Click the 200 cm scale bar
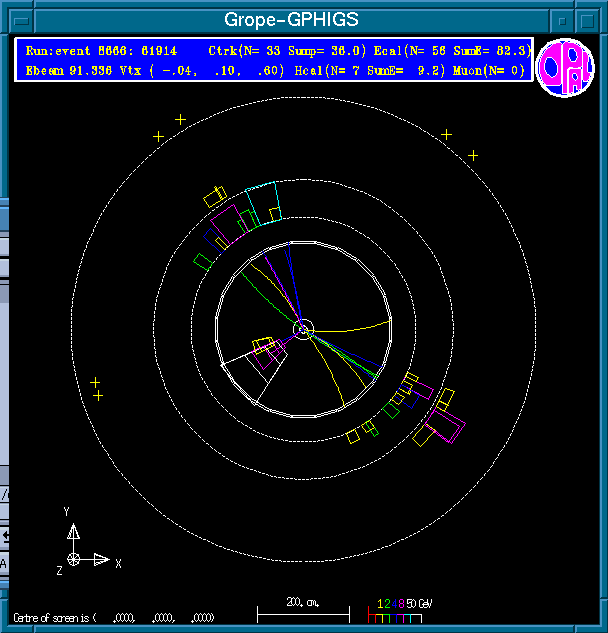Viewport: 608px width, 633px height. pos(303,611)
